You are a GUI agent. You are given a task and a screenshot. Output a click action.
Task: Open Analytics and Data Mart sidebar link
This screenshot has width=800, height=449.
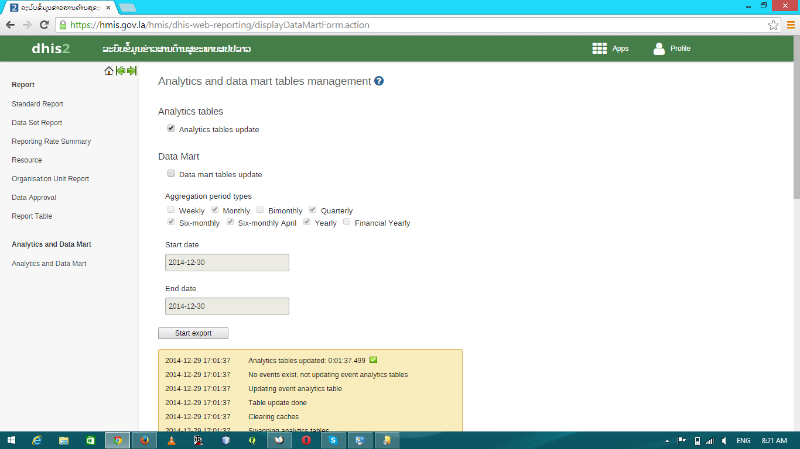49,264
